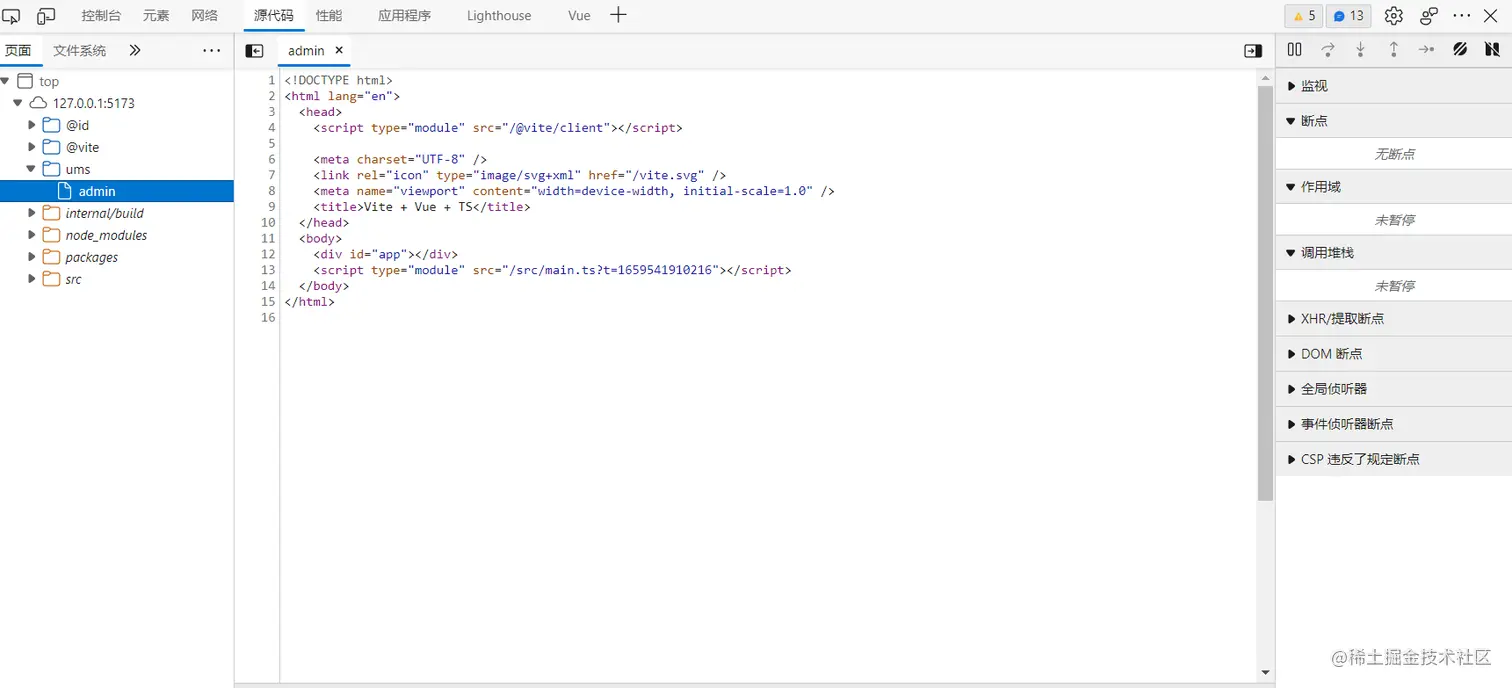The height and width of the screenshot is (688, 1512).
Task: Switch to the 性能 performance tab
Action: [329, 16]
